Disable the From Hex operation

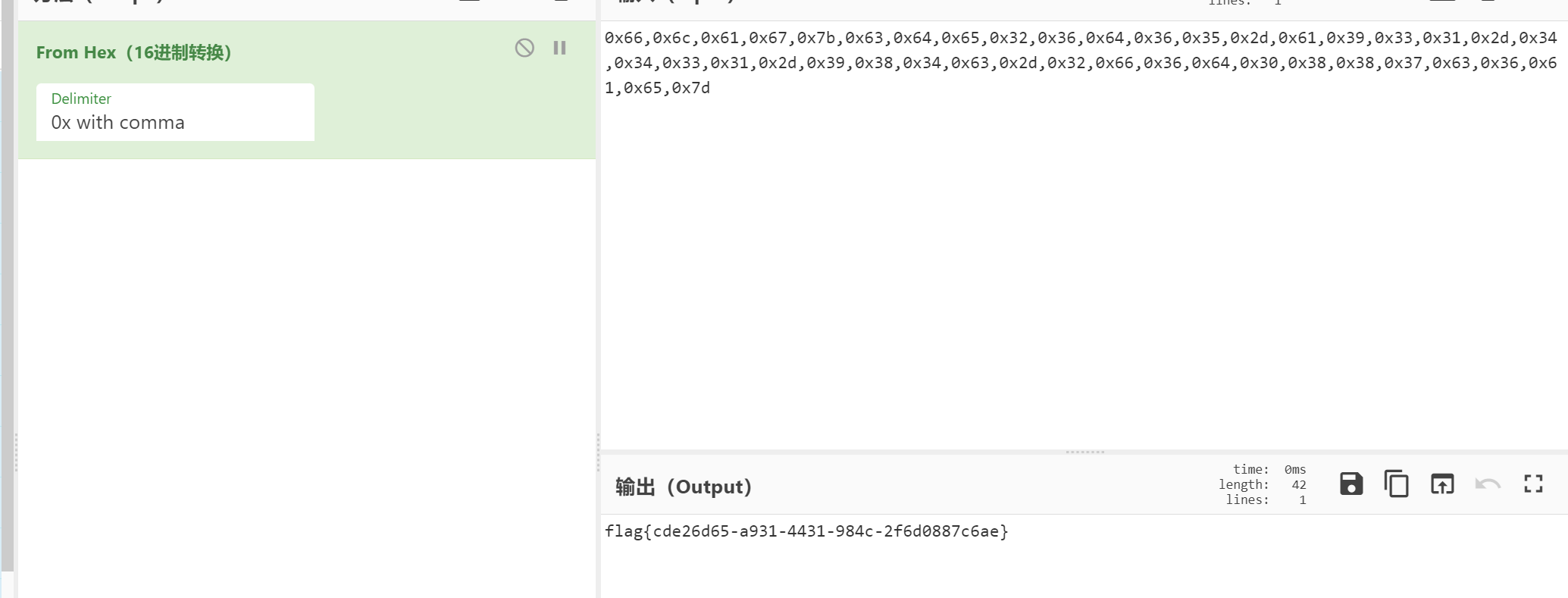pyautogui.click(x=524, y=48)
